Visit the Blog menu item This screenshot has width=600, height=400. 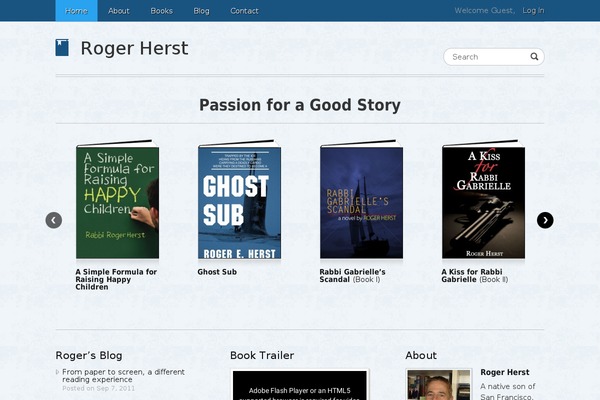click(x=201, y=11)
